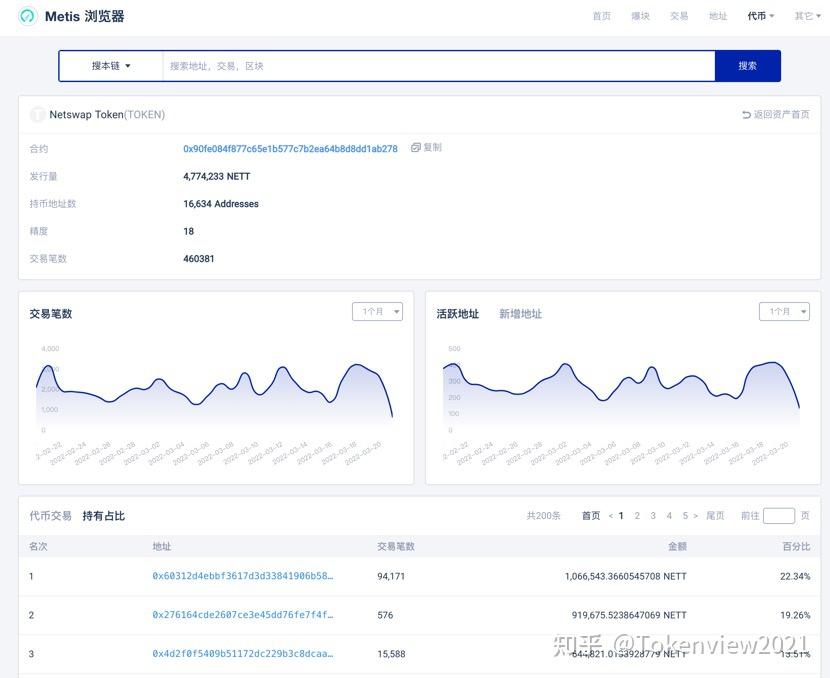Viewport: 830px width, 678px height.
Task: Click the 576 transaction count cell
Action: tap(385, 615)
